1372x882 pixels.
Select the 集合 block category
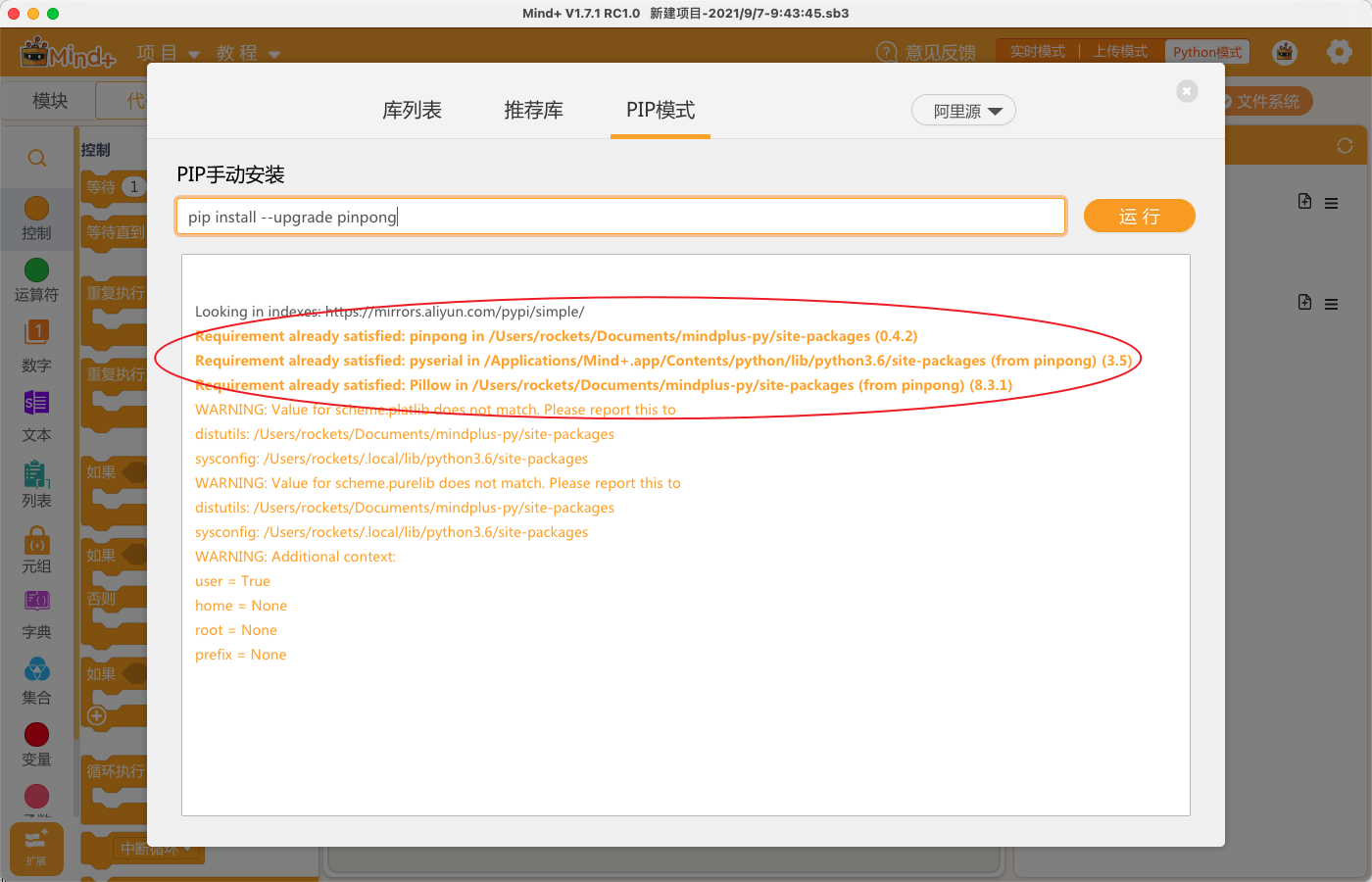36,681
